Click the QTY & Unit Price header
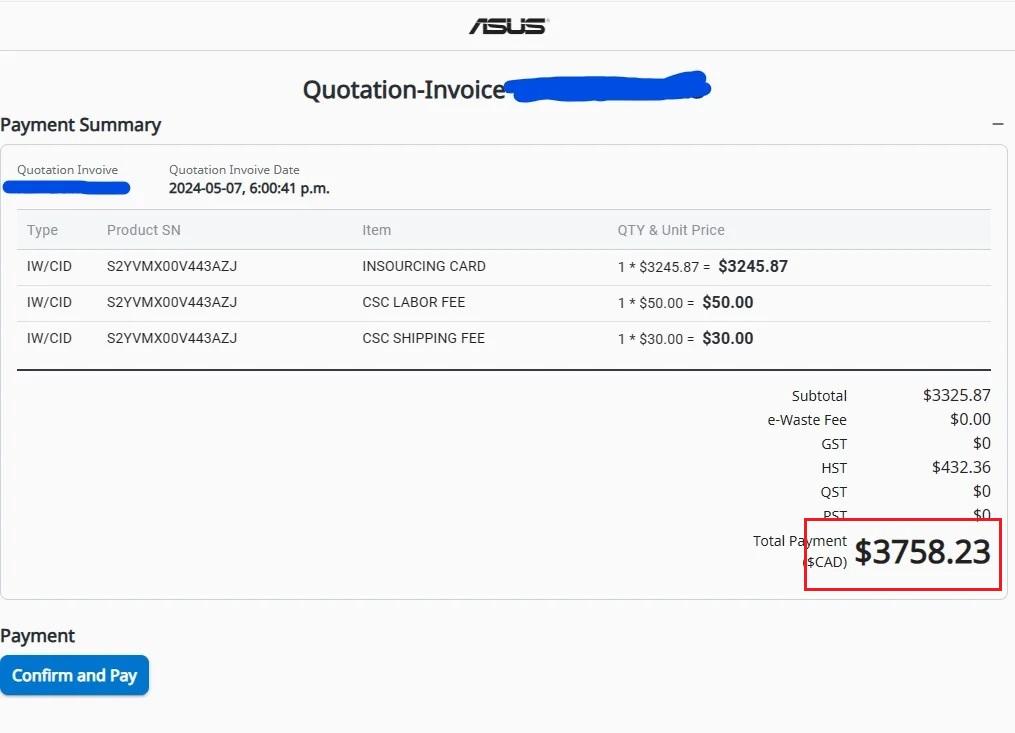This screenshot has height=733, width=1015. pyautogui.click(x=670, y=230)
